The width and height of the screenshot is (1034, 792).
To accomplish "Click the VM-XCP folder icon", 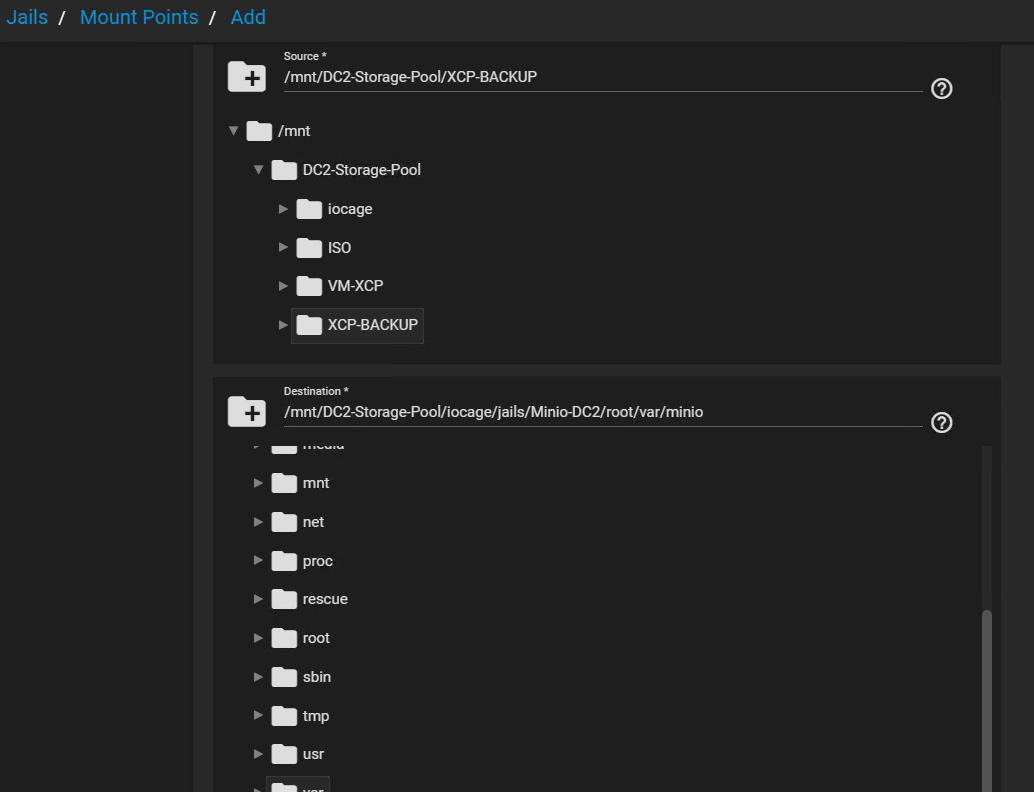I will 309,286.
